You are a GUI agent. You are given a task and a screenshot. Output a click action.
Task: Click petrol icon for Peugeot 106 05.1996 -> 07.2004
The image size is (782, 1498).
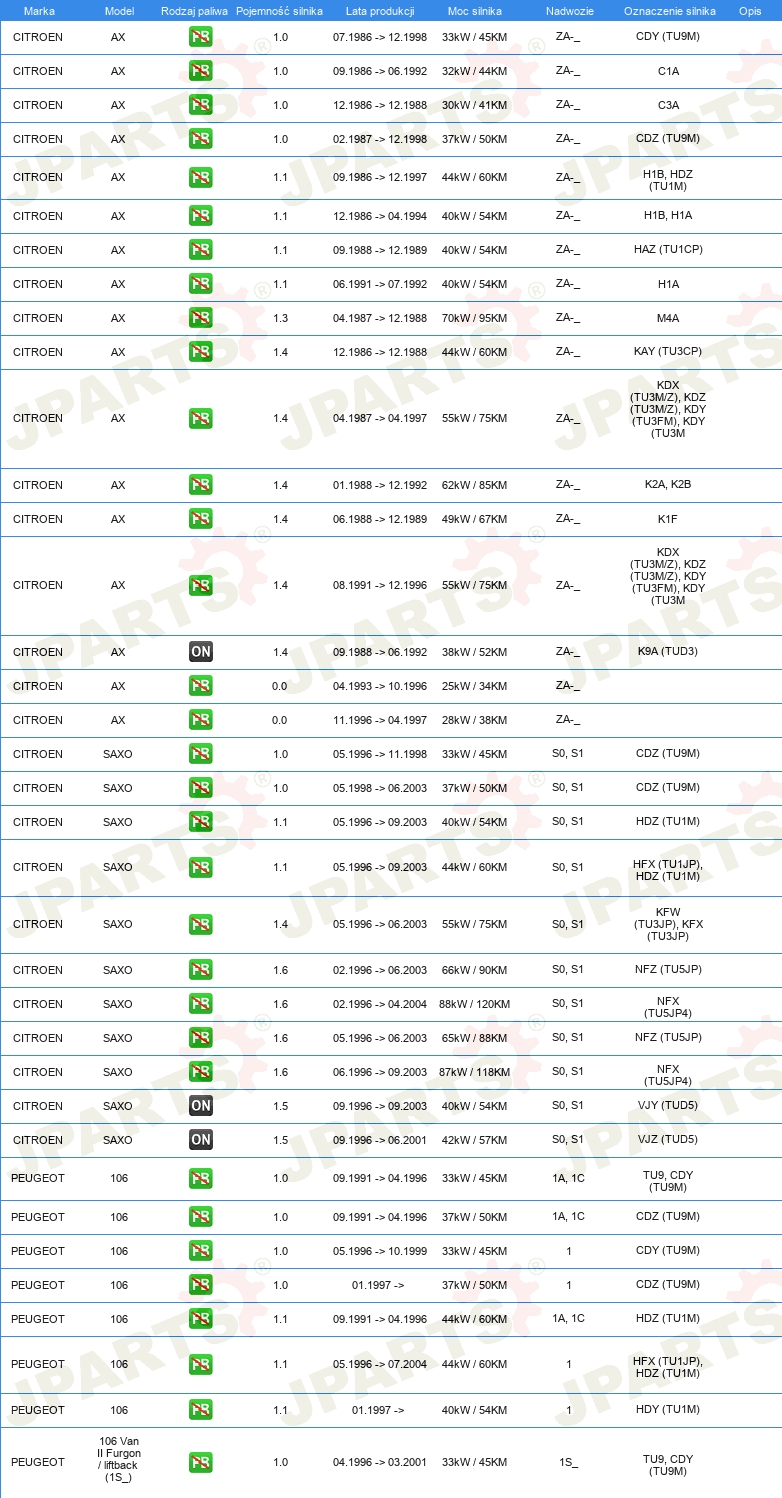click(200, 1364)
